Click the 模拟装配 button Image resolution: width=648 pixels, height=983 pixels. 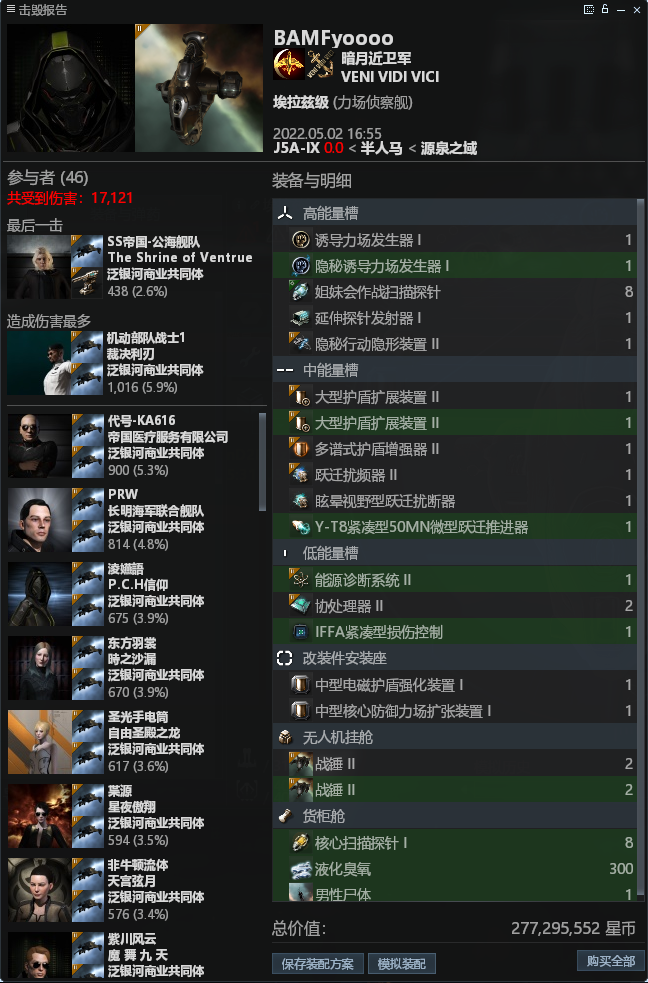pyautogui.click(x=402, y=964)
